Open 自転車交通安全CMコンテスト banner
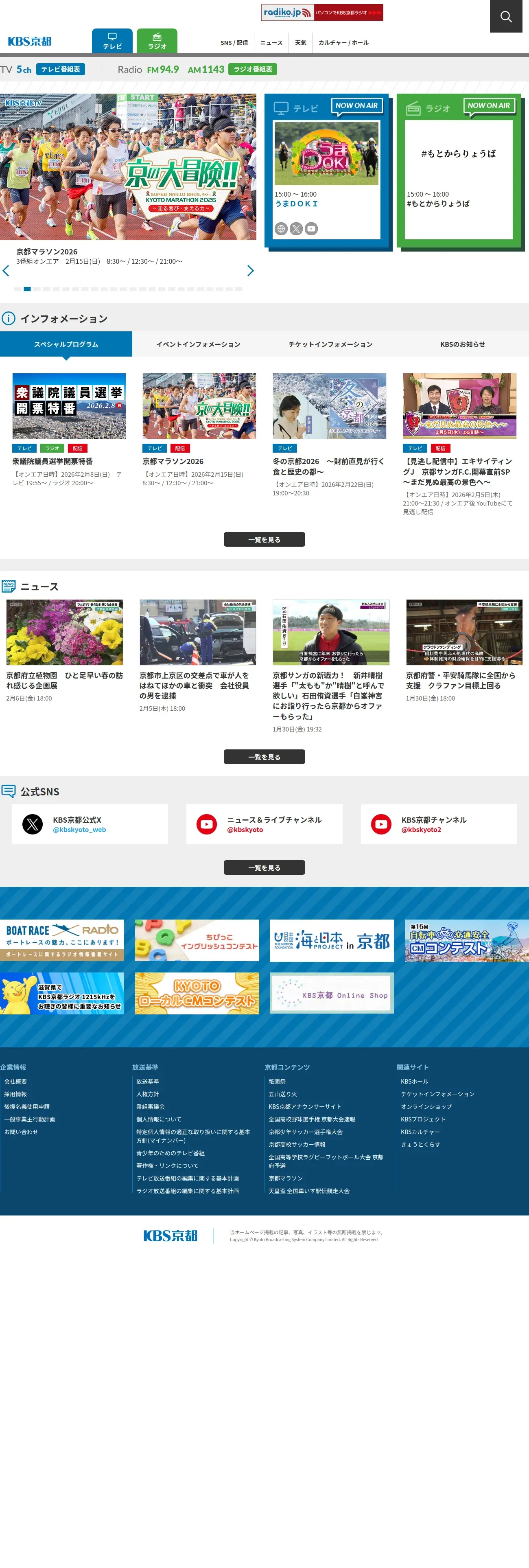The width and height of the screenshot is (529, 1568). [x=466, y=940]
